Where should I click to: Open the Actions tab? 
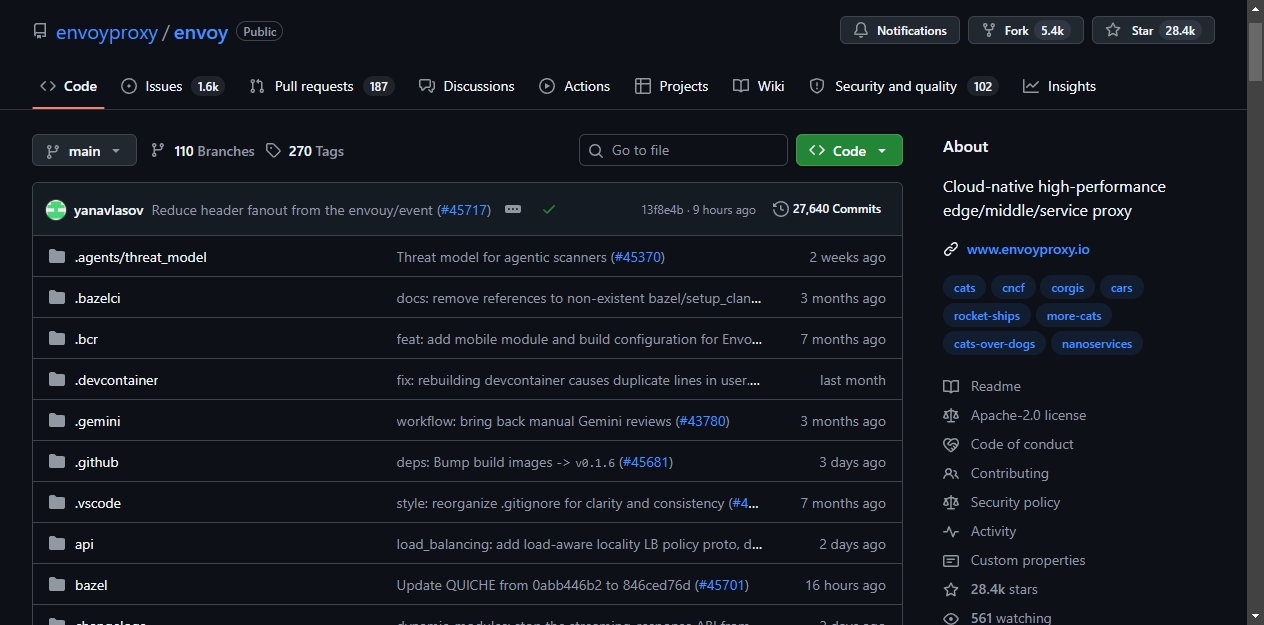coord(575,86)
